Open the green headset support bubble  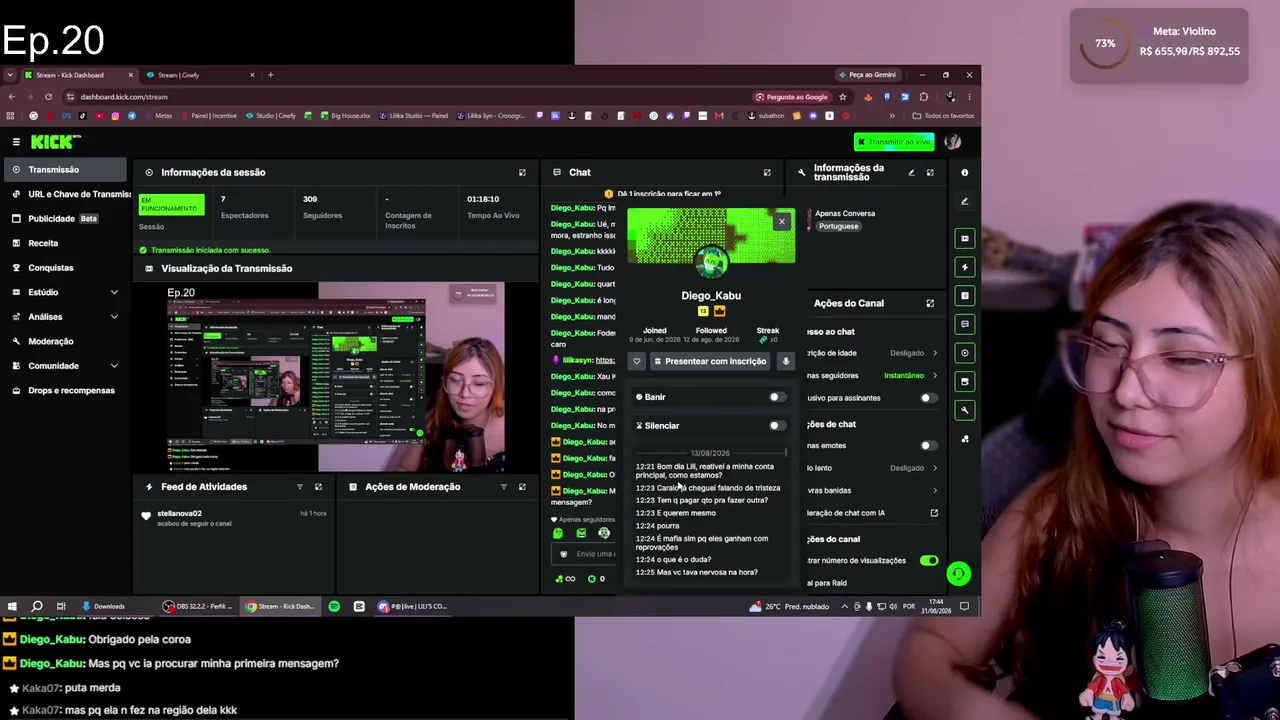click(958, 573)
